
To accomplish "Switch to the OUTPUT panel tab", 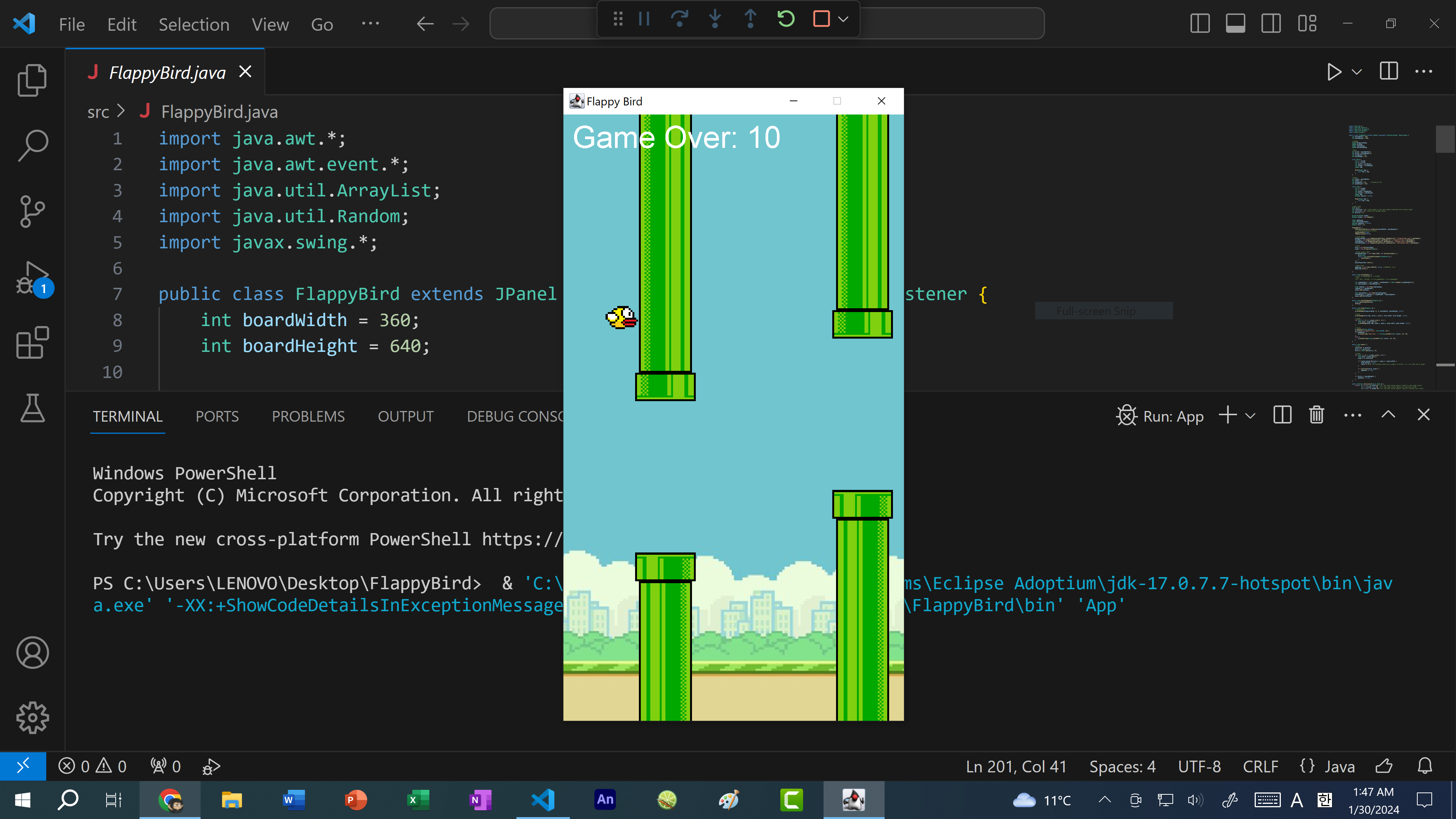I will [405, 417].
